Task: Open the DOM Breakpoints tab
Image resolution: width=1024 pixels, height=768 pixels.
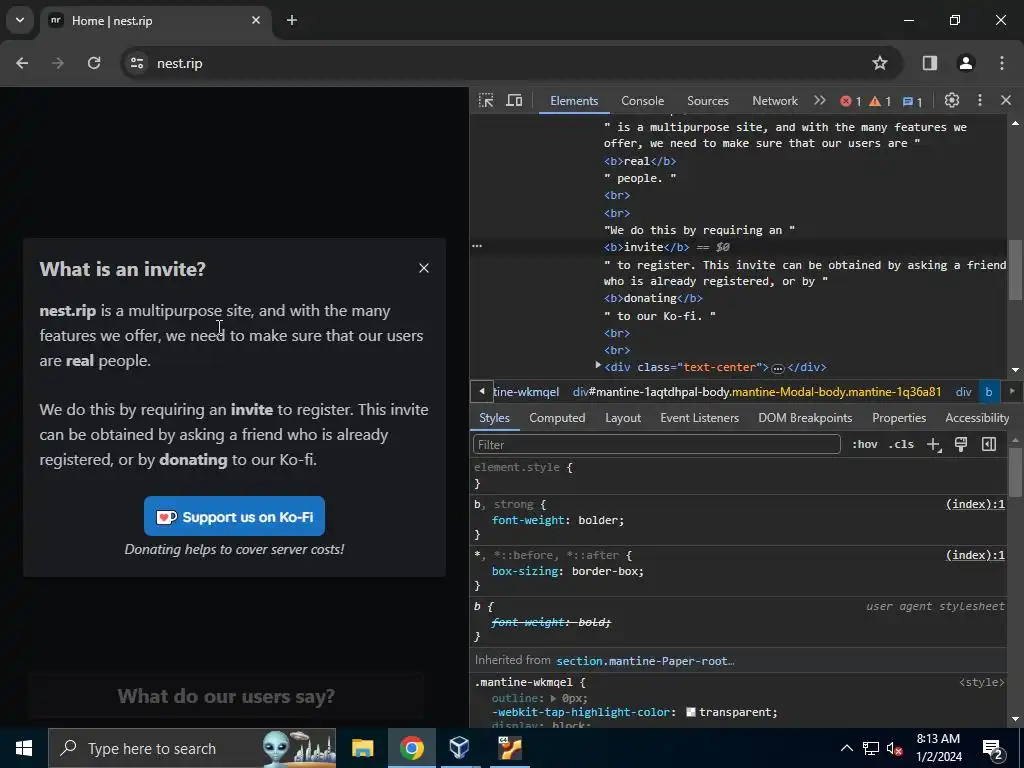Action: click(805, 418)
